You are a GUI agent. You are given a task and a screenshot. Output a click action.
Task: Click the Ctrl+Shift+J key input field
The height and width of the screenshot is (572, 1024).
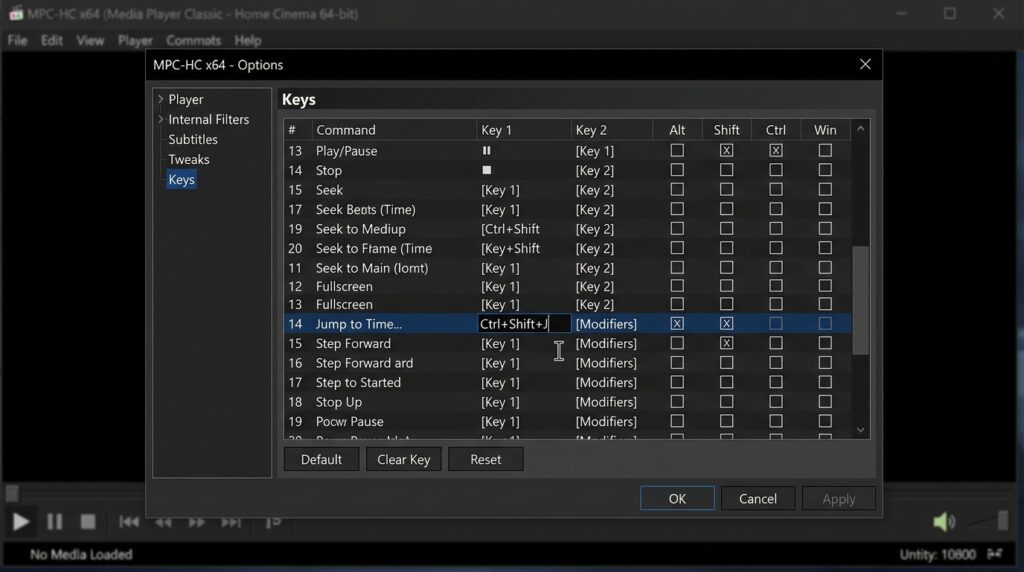pos(524,323)
